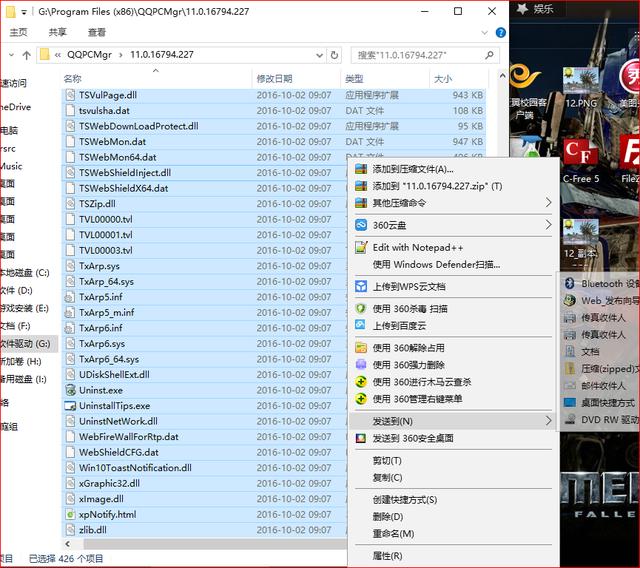Open the recent locations dropdown arrow
The image size is (640, 568).
point(11,55)
